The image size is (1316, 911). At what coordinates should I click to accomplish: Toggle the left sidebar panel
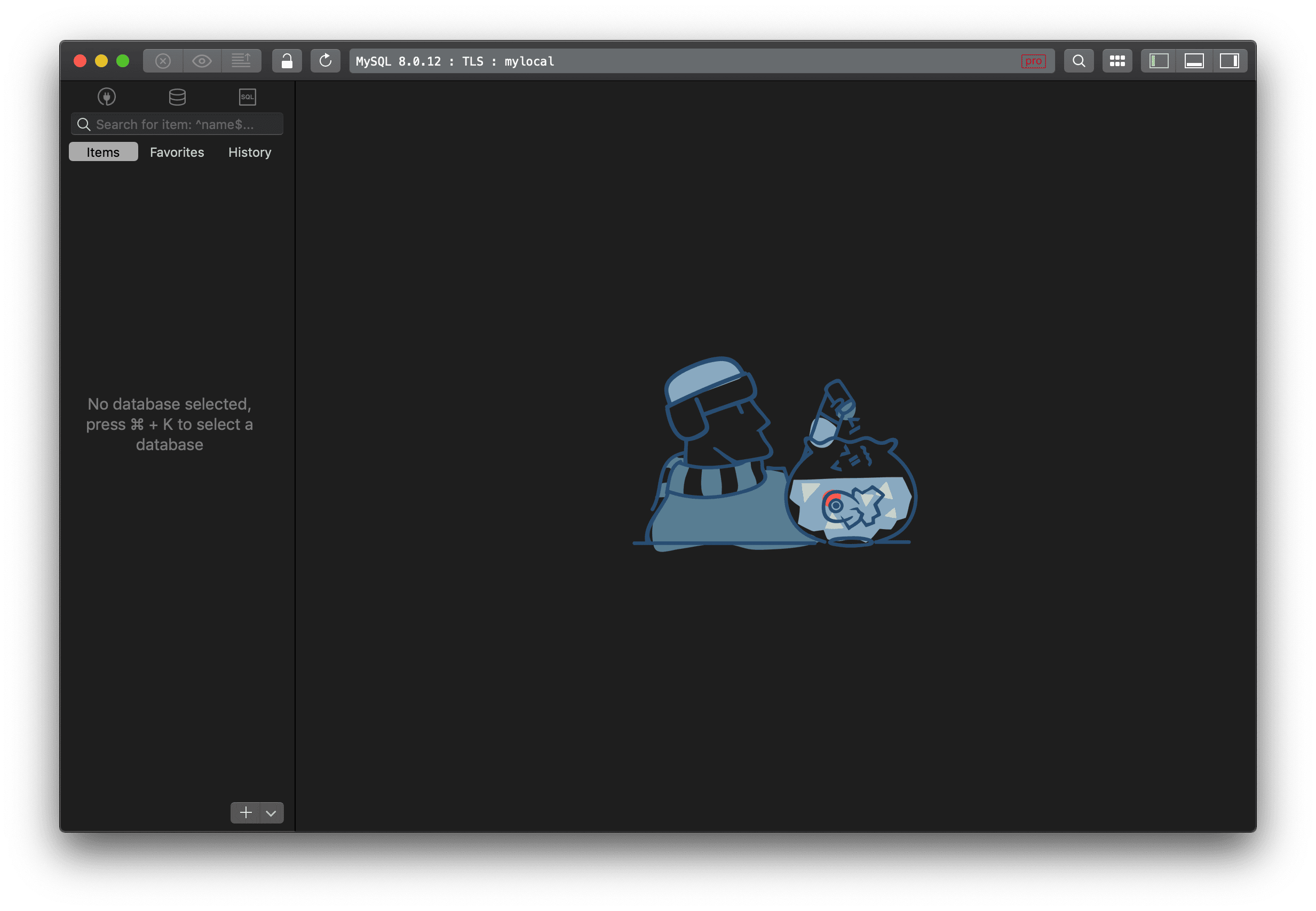coord(1159,61)
